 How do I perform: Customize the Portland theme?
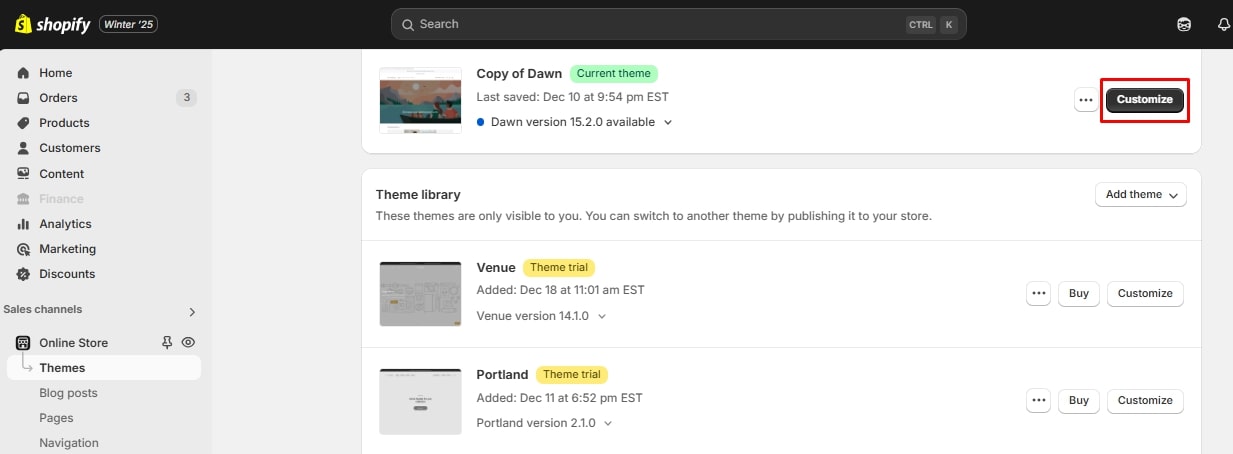(x=1145, y=400)
